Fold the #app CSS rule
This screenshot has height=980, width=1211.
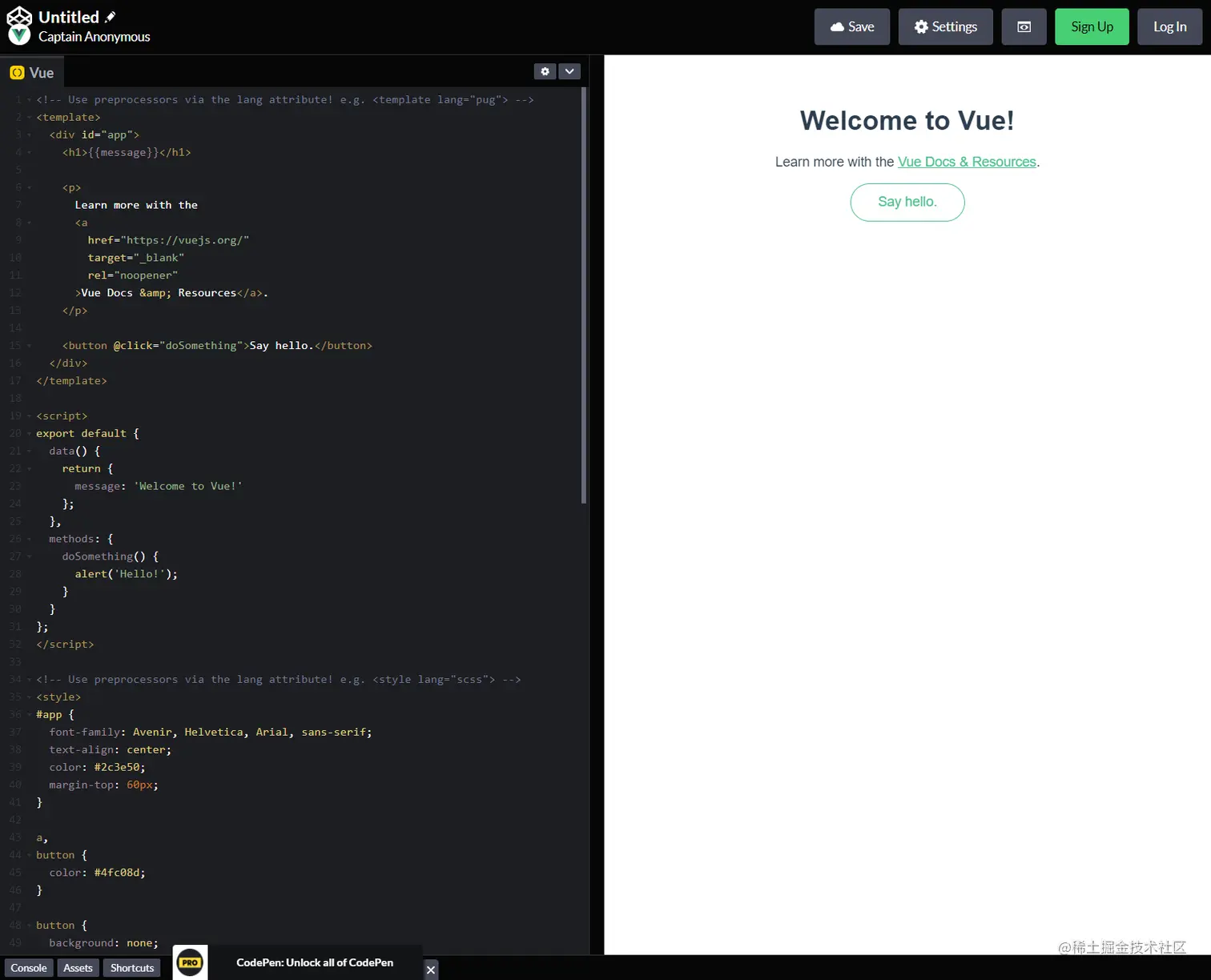coord(29,715)
